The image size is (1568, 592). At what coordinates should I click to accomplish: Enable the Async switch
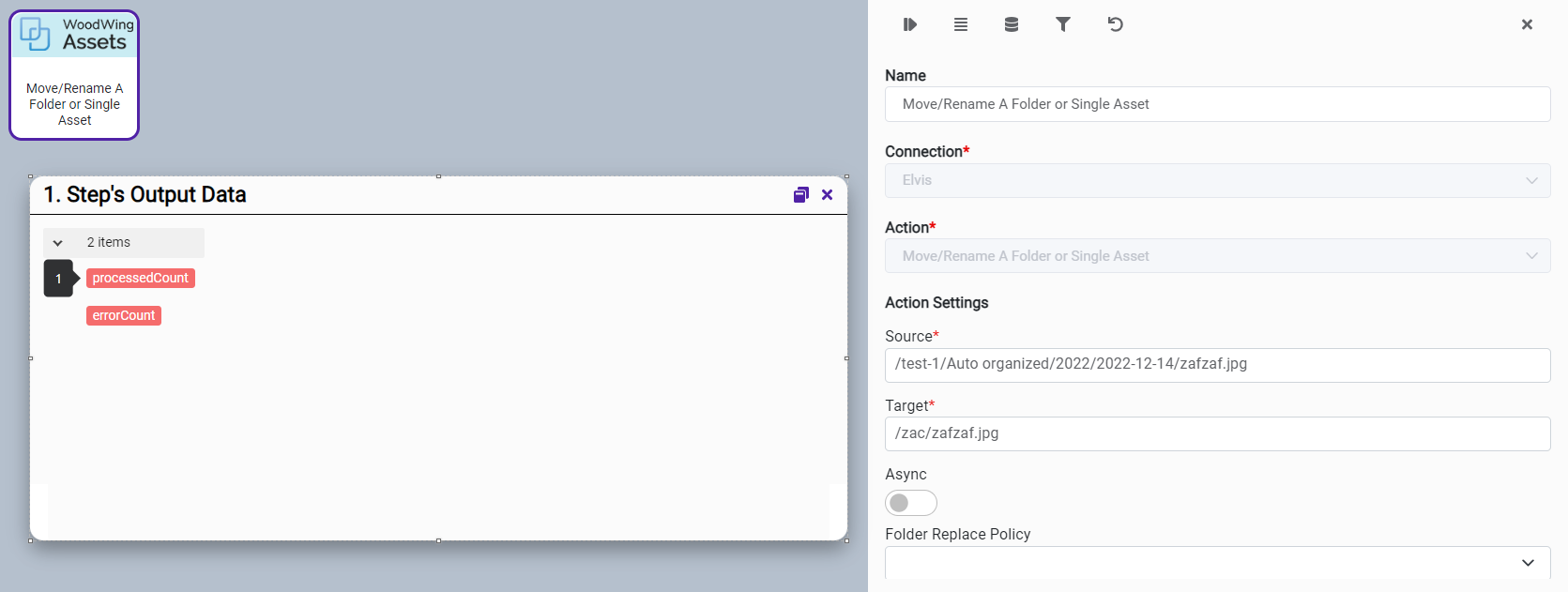[x=910, y=503]
